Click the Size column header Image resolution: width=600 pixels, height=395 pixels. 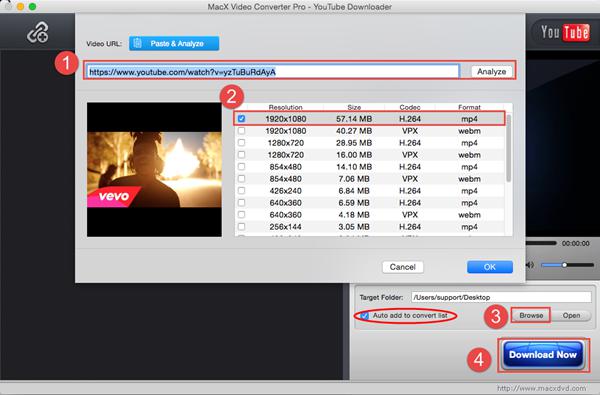354,107
